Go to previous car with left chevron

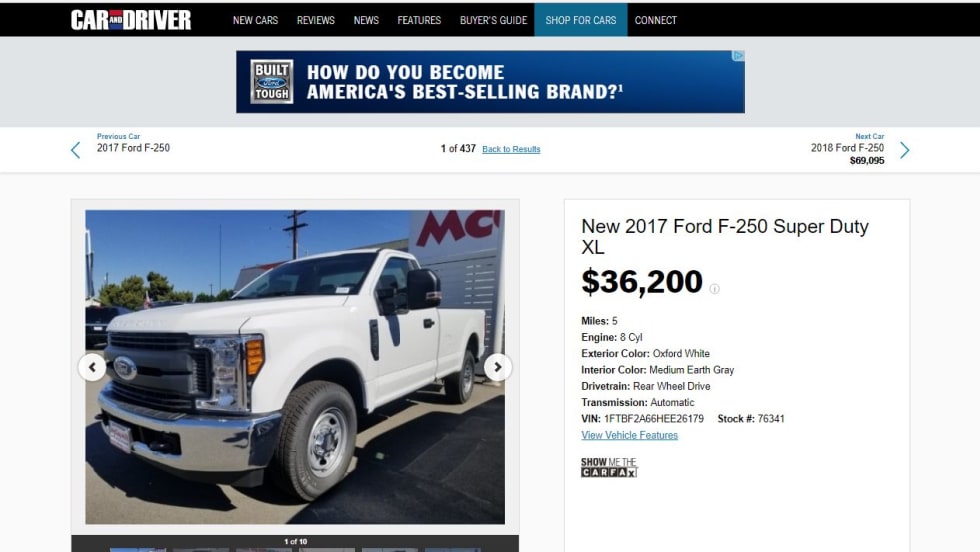click(76, 150)
